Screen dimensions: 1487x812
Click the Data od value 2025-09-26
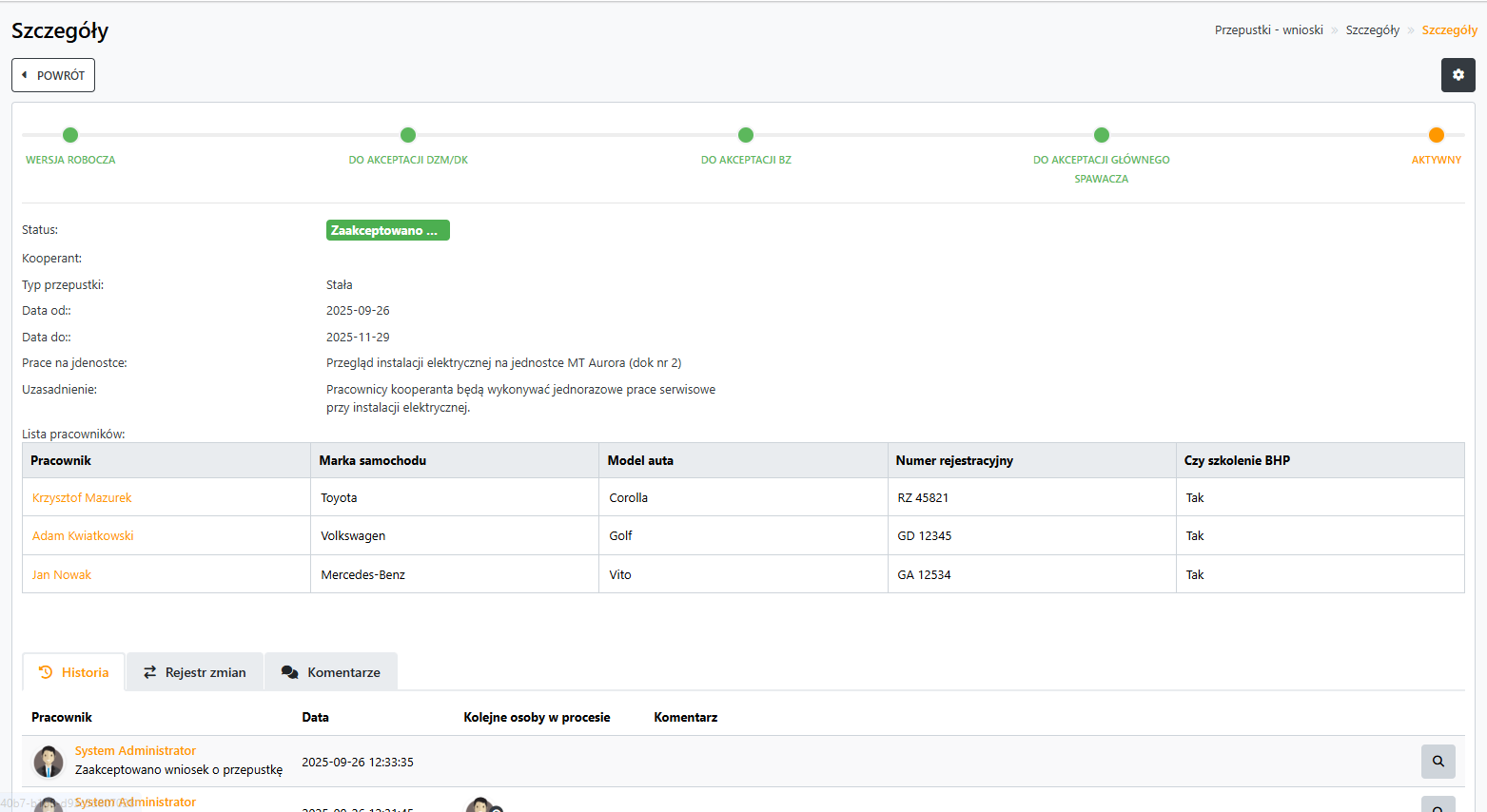[x=358, y=311]
